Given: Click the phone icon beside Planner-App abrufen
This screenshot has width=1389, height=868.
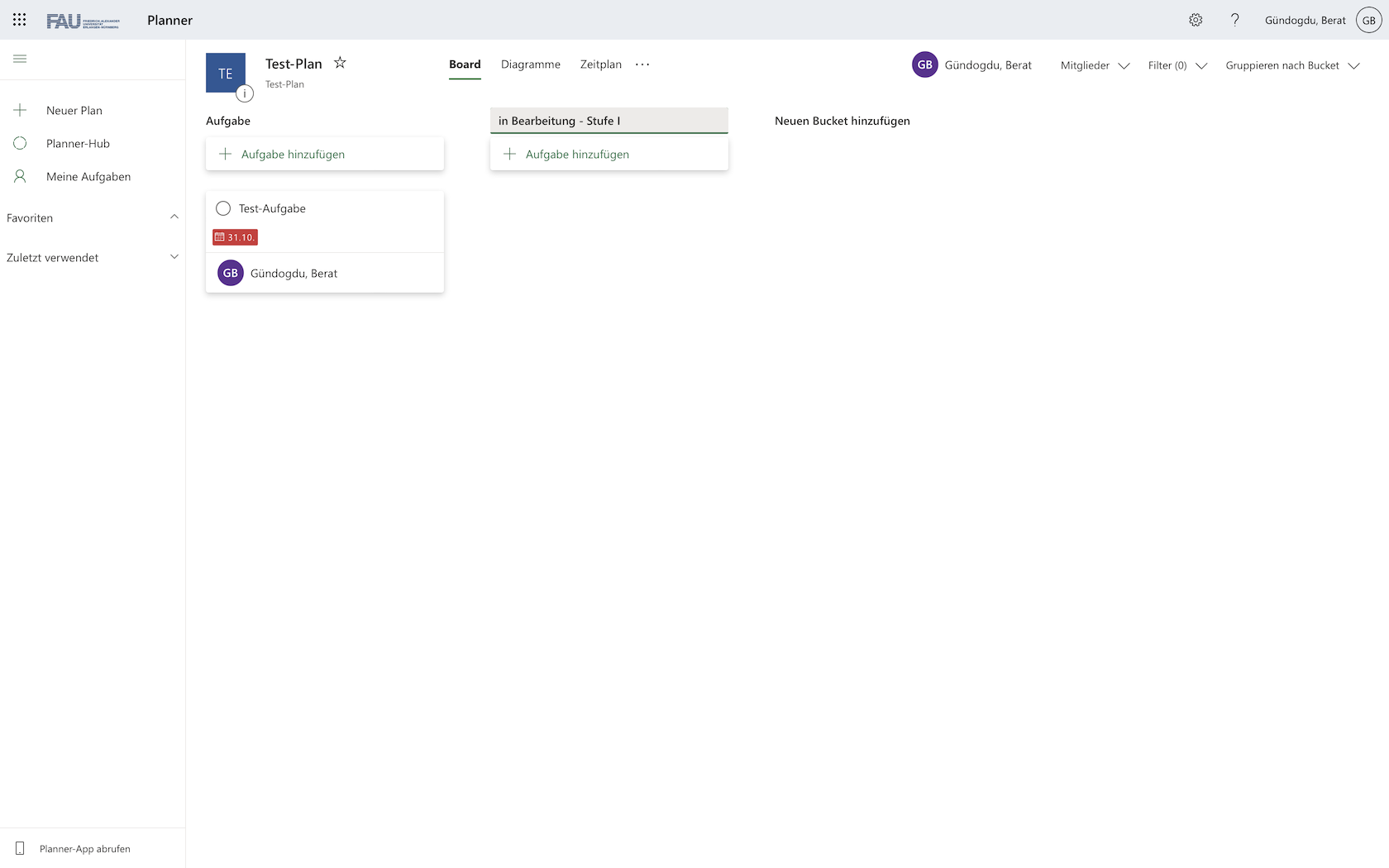Looking at the screenshot, I should click(20, 848).
